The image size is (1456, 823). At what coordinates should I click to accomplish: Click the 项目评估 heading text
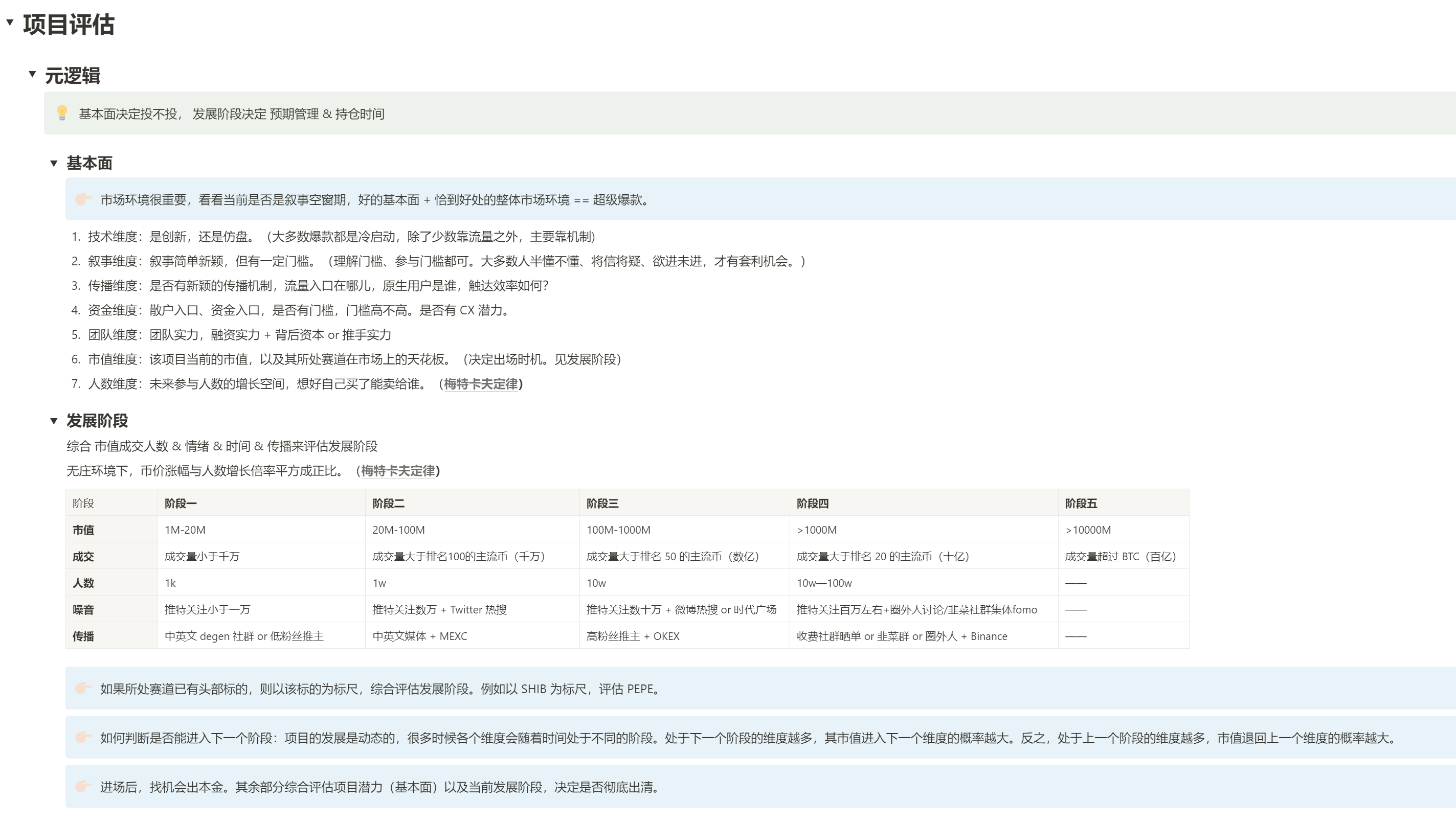point(69,25)
